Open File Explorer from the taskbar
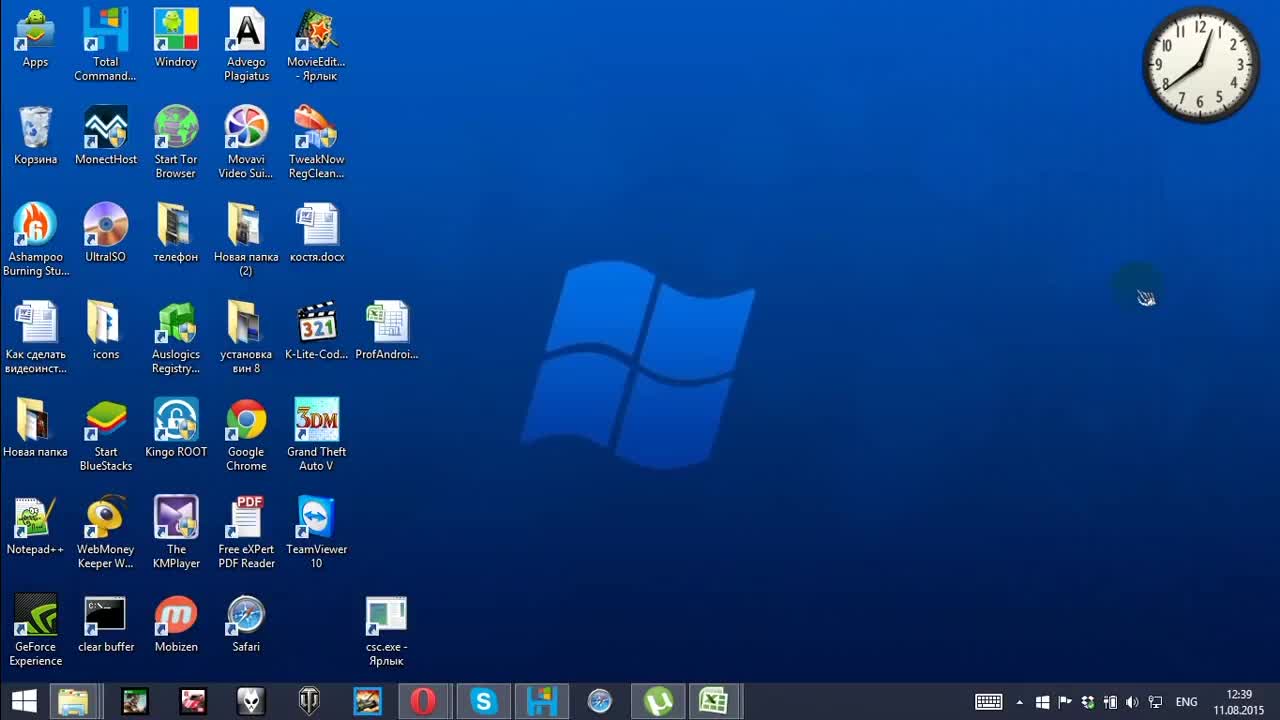The height and width of the screenshot is (720, 1280). tap(73, 701)
